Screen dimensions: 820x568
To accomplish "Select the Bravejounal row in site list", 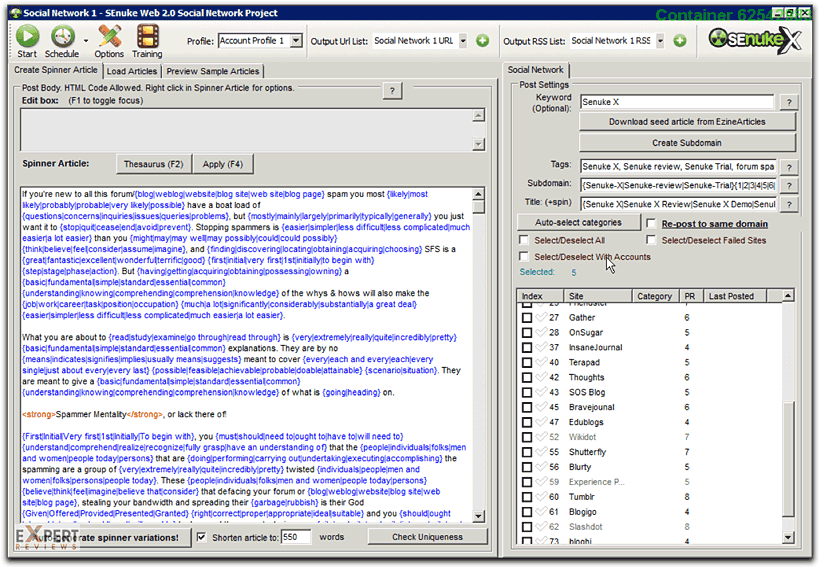I will pyautogui.click(x=650, y=407).
